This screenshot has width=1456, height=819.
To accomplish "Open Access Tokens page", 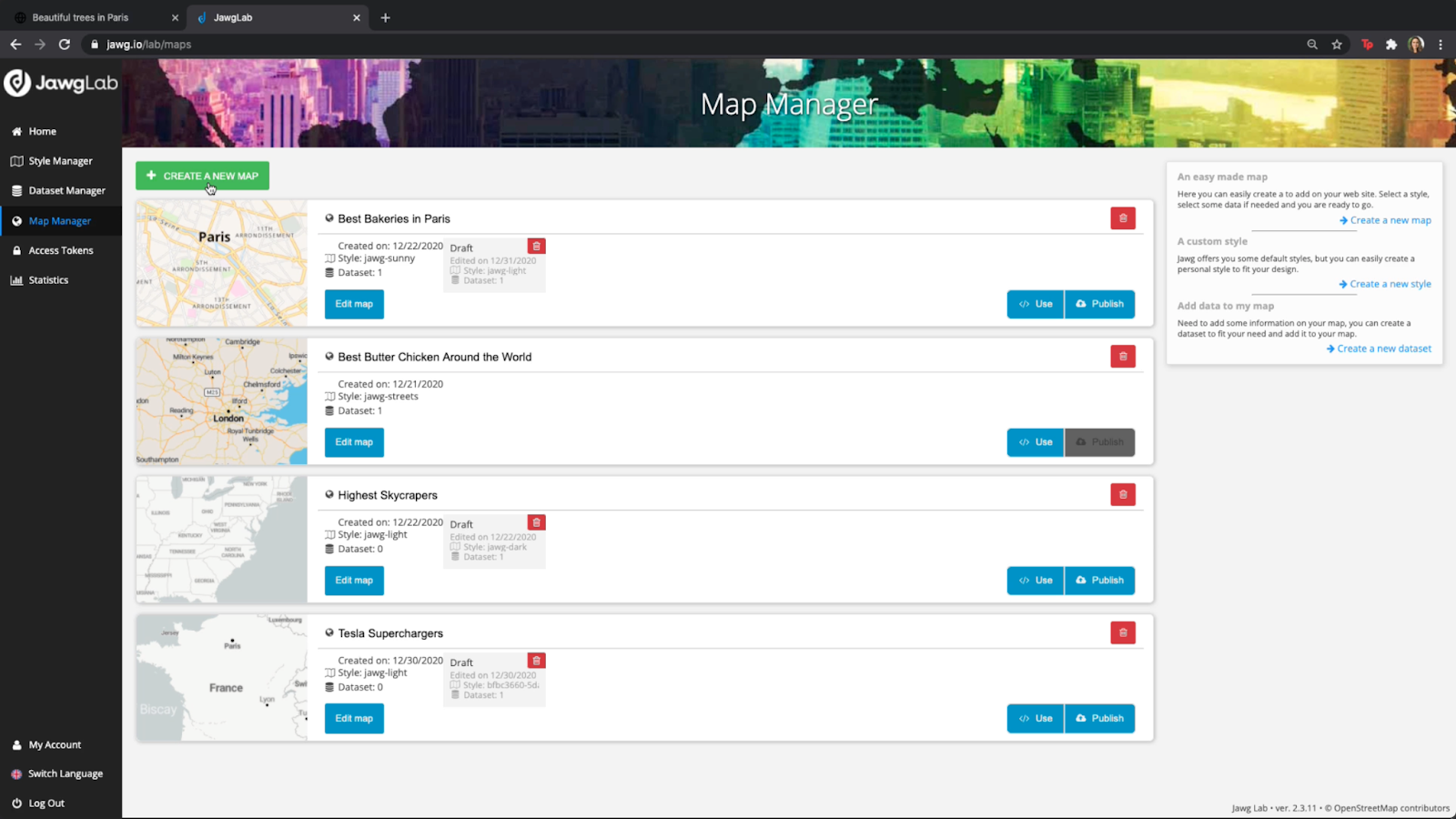I will point(52,250).
